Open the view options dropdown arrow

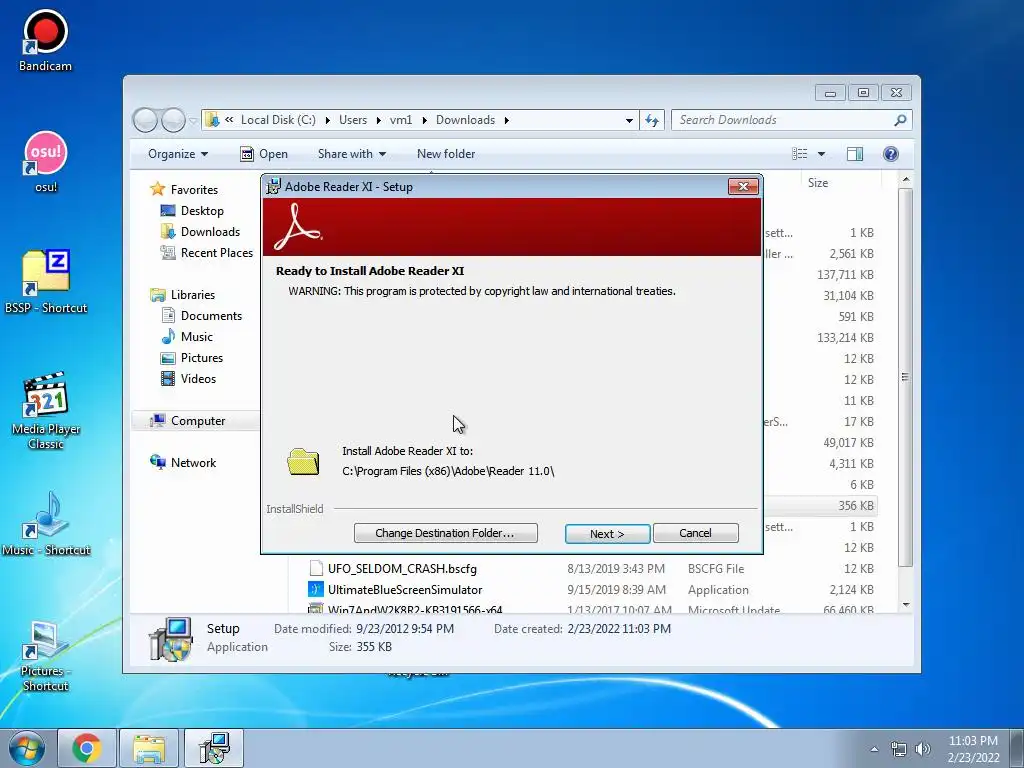click(x=822, y=154)
